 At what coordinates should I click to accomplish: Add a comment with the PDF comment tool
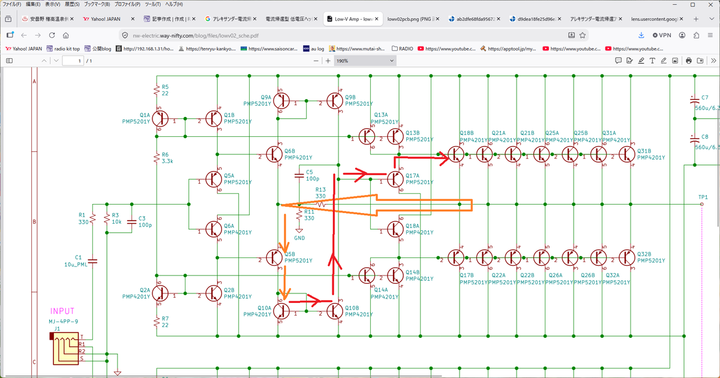618,61
